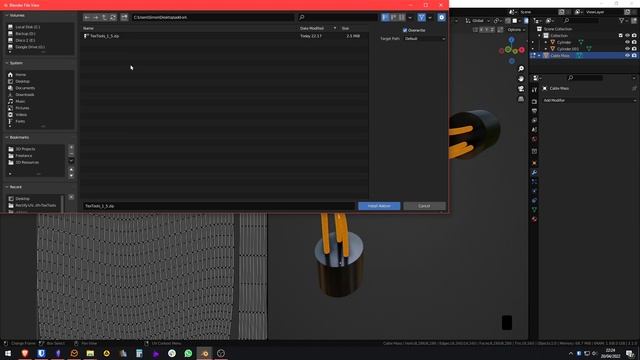This screenshot has height=360, width=640.
Task: Open the Target Path Default dropdown
Action: tap(424, 39)
